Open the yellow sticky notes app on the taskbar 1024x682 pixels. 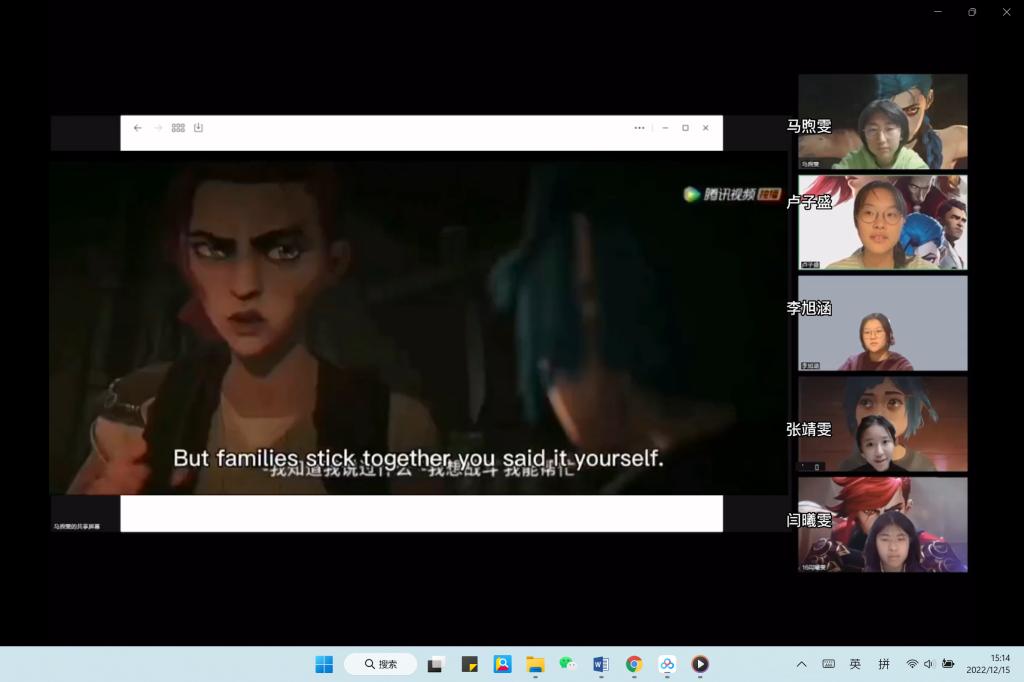[x=469, y=664]
